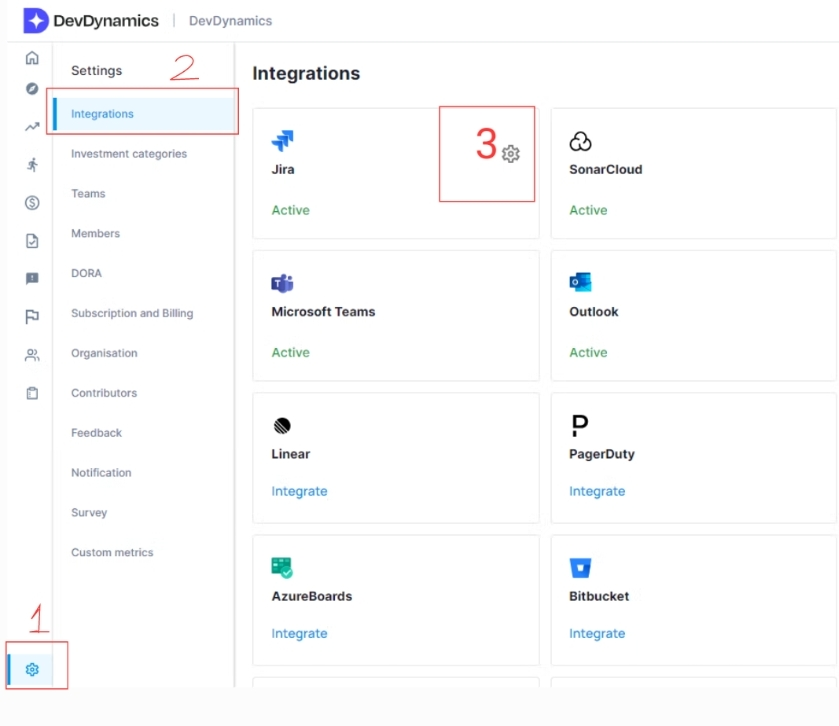Click the AzureBoards card title
The width and height of the screenshot is (839, 726).
(x=311, y=597)
